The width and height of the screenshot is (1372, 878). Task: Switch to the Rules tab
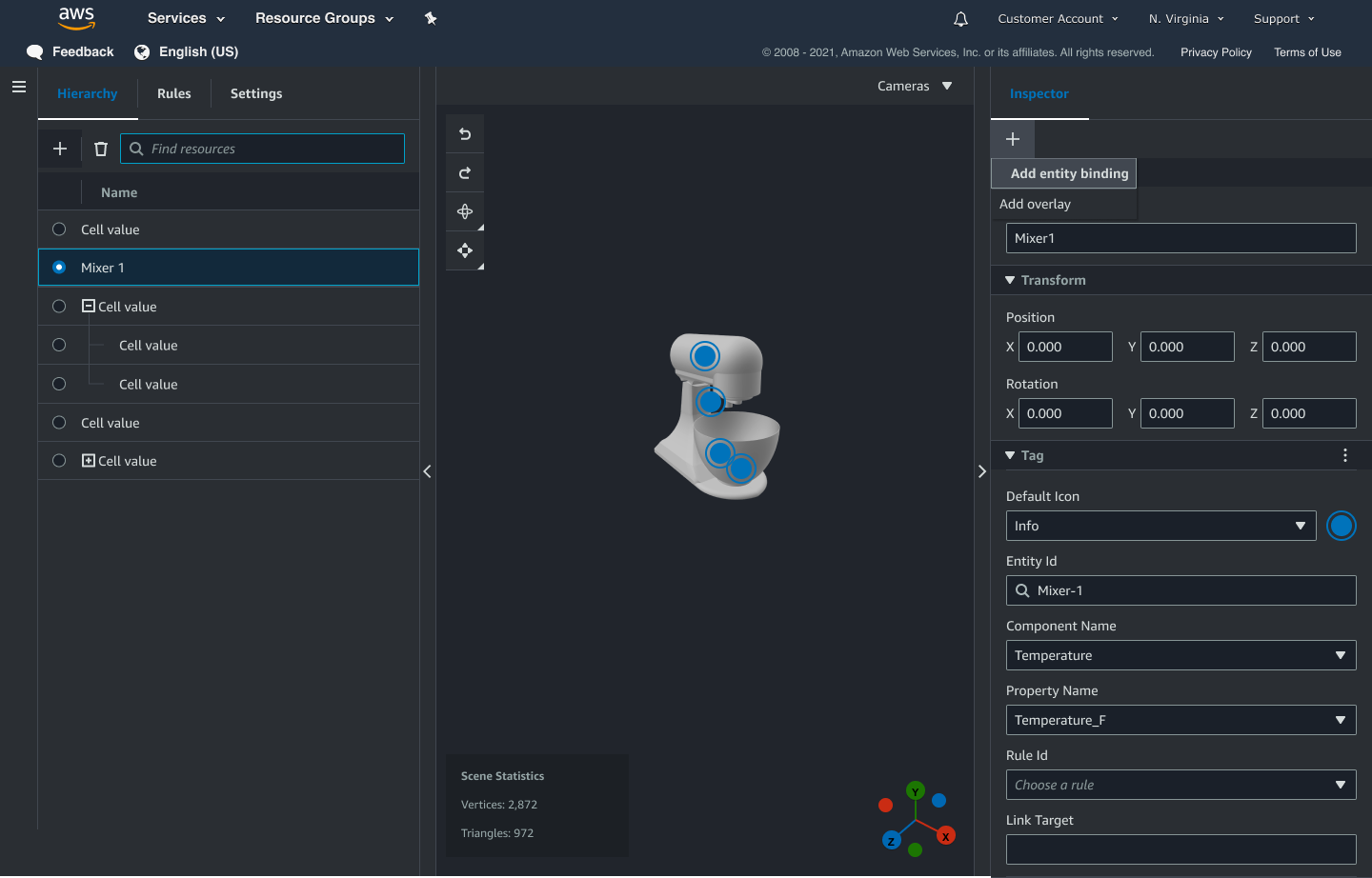click(x=173, y=93)
